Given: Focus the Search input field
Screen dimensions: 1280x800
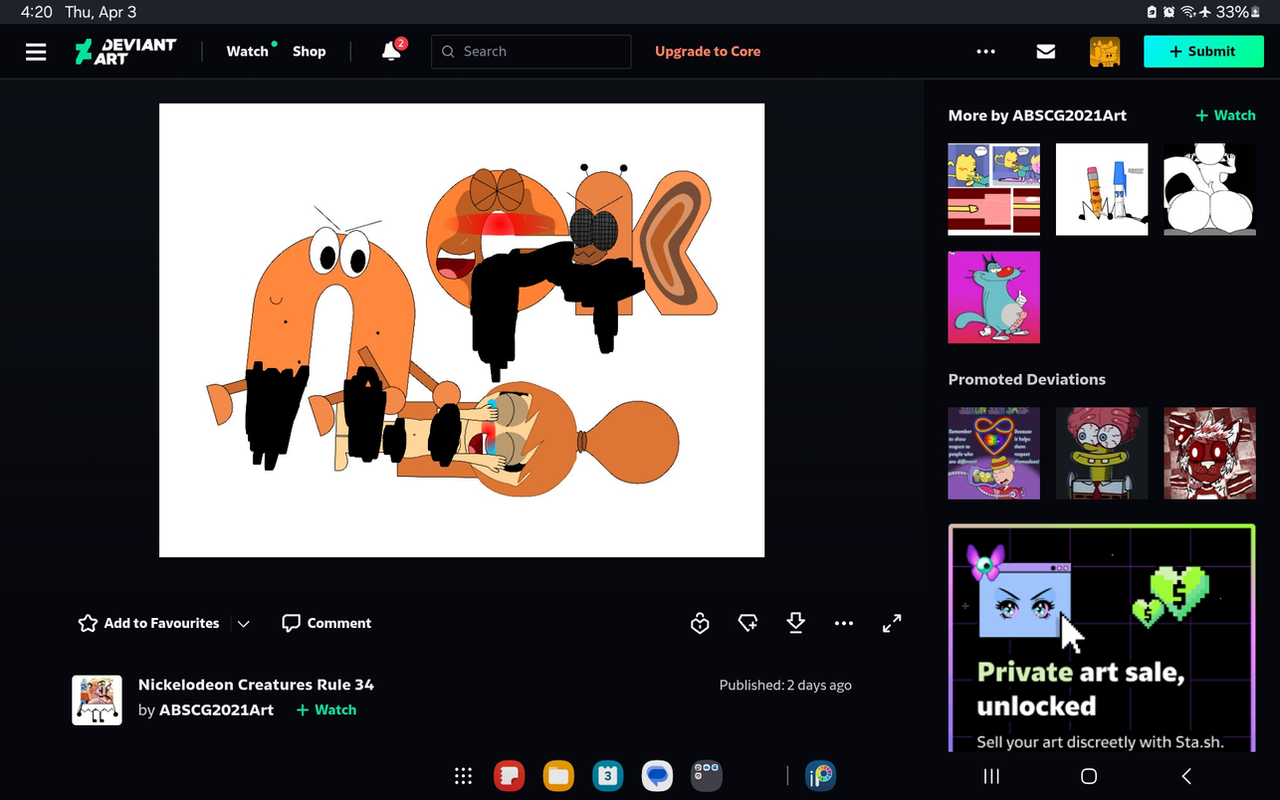Looking at the screenshot, I should click(x=531, y=52).
